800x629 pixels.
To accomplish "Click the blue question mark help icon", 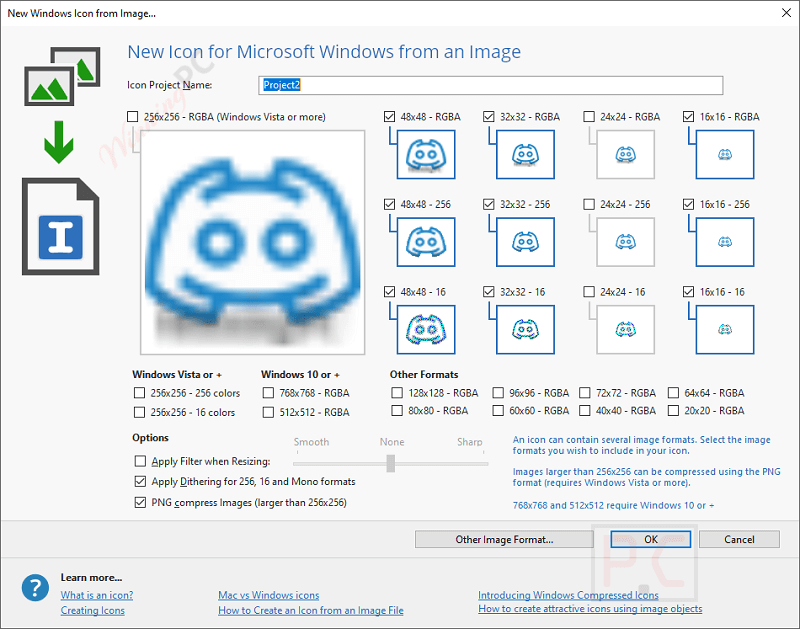I will click(35, 588).
